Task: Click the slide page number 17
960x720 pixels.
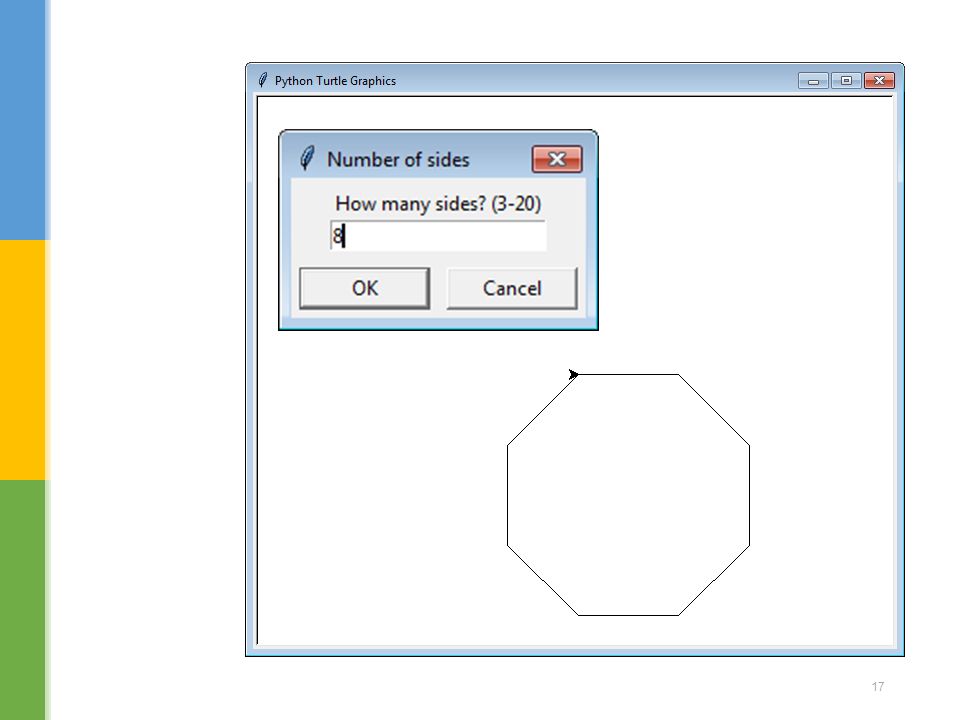Action: coord(877,686)
